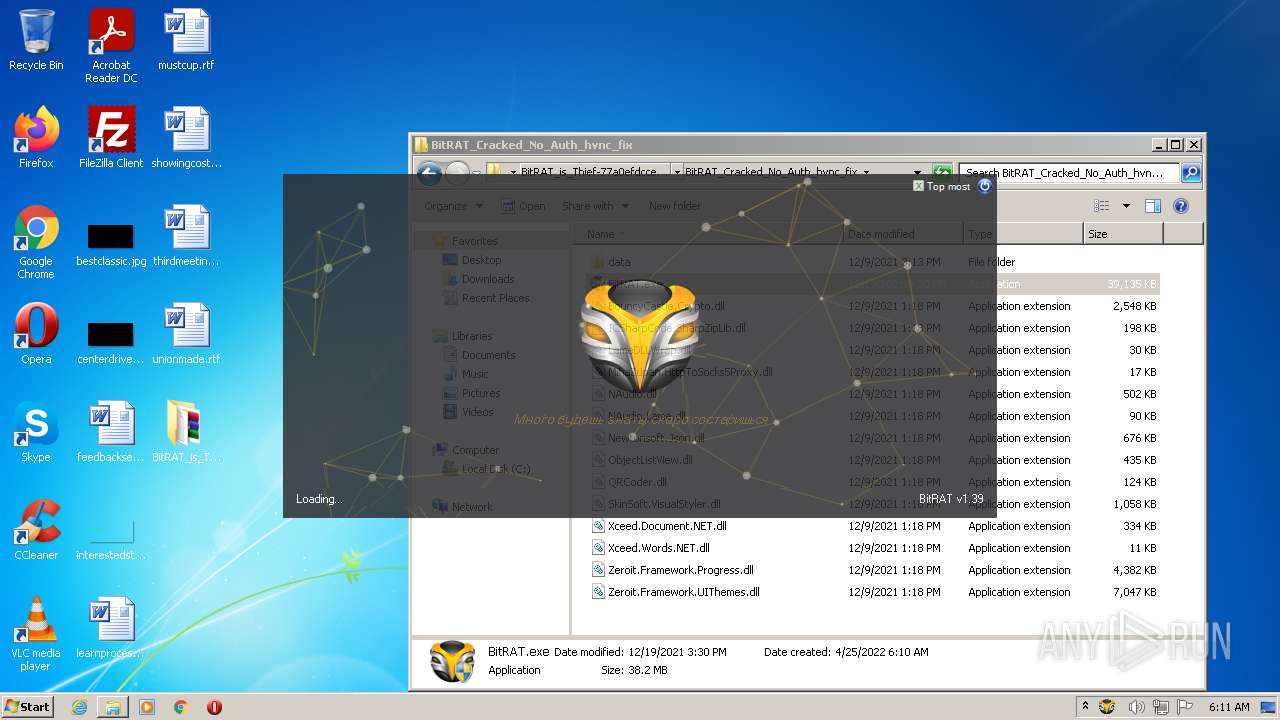
Task: Open the Start menu
Action: pyautogui.click(x=27, y=707)
